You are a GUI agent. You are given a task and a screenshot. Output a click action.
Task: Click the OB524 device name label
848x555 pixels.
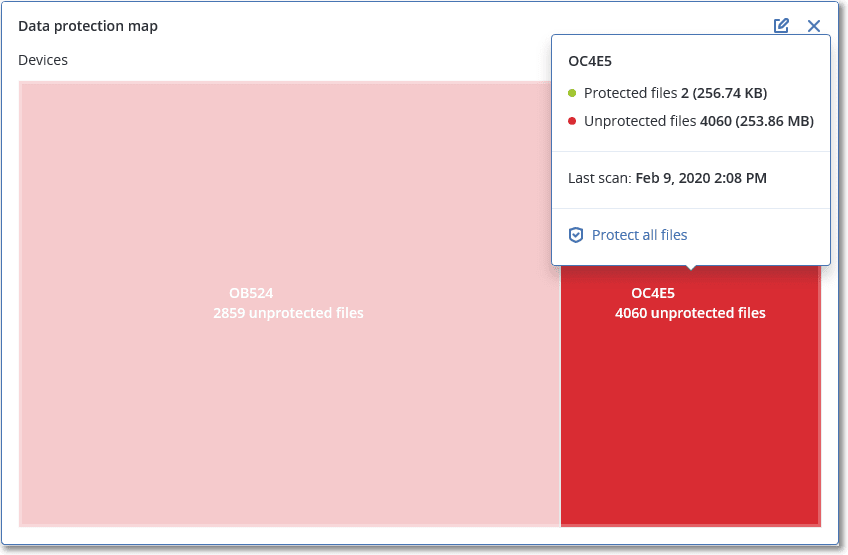pyautogui.click(x=251, y=293)
